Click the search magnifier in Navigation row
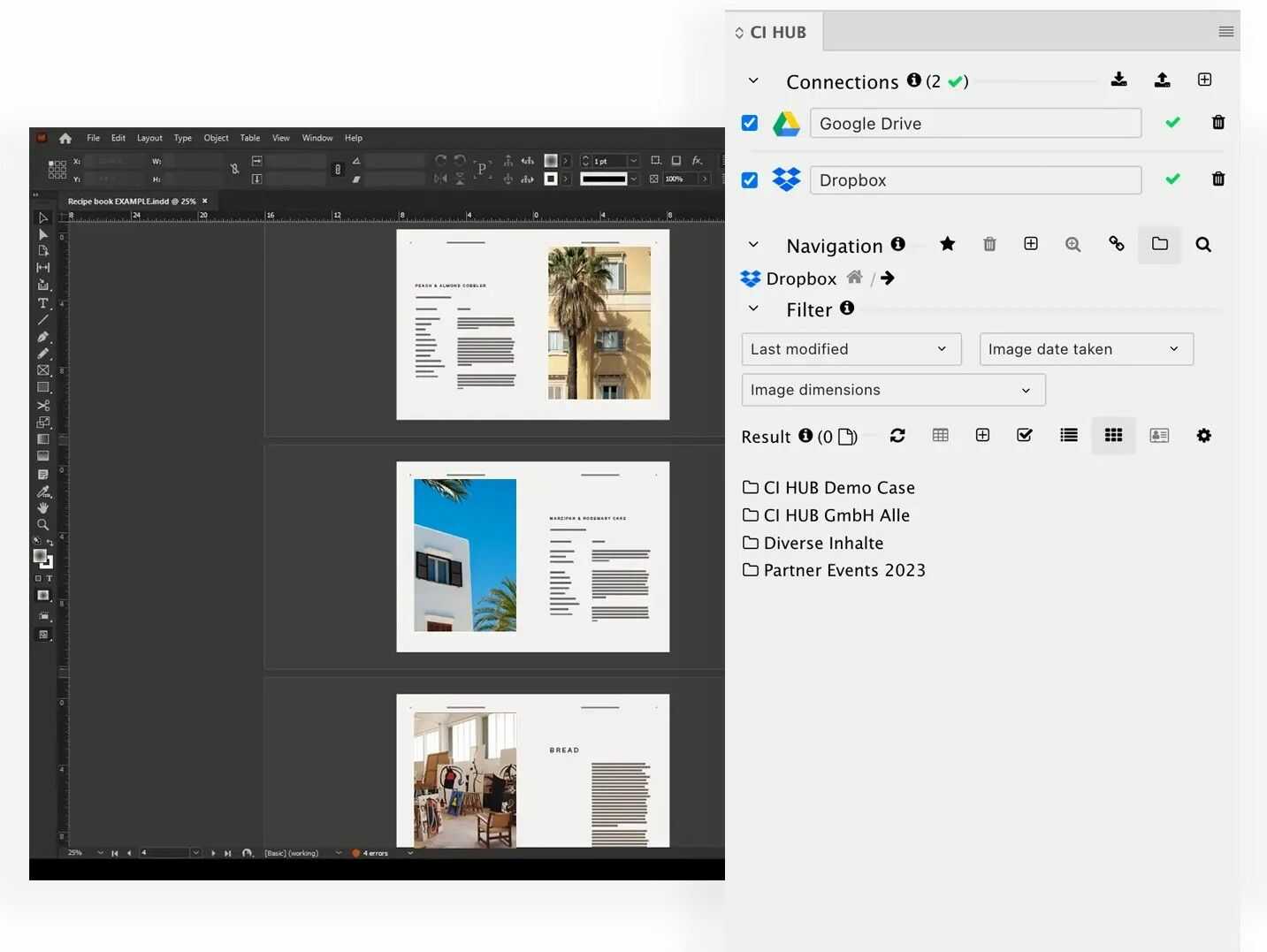Screen dimensions: 1267x952 1202,245
